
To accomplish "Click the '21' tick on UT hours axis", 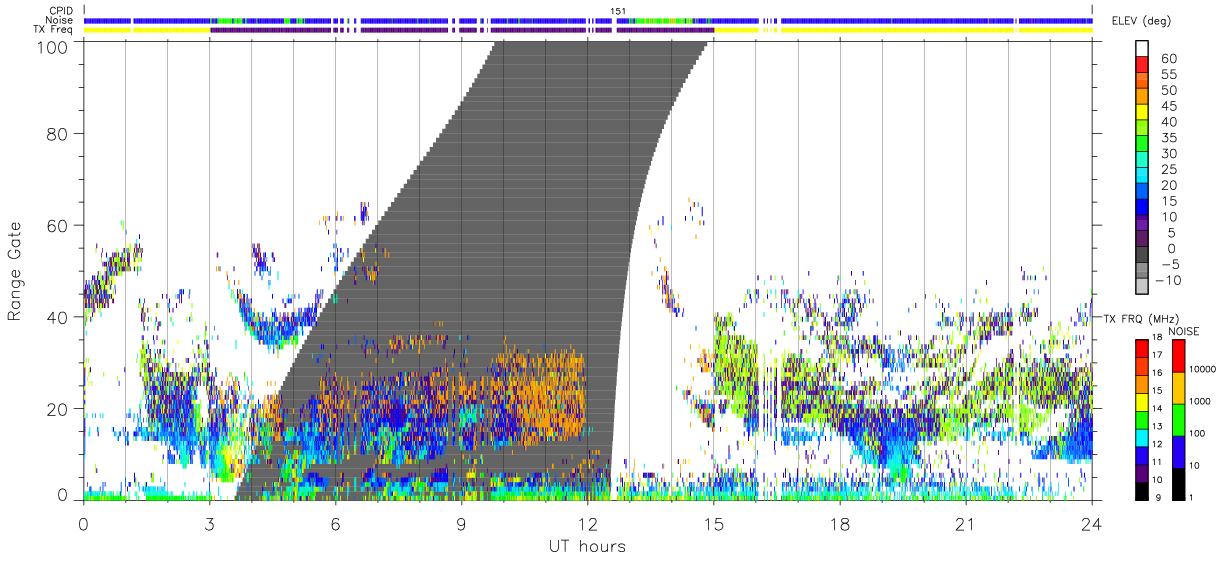I will pyautogui.click(x=965, y=524).
